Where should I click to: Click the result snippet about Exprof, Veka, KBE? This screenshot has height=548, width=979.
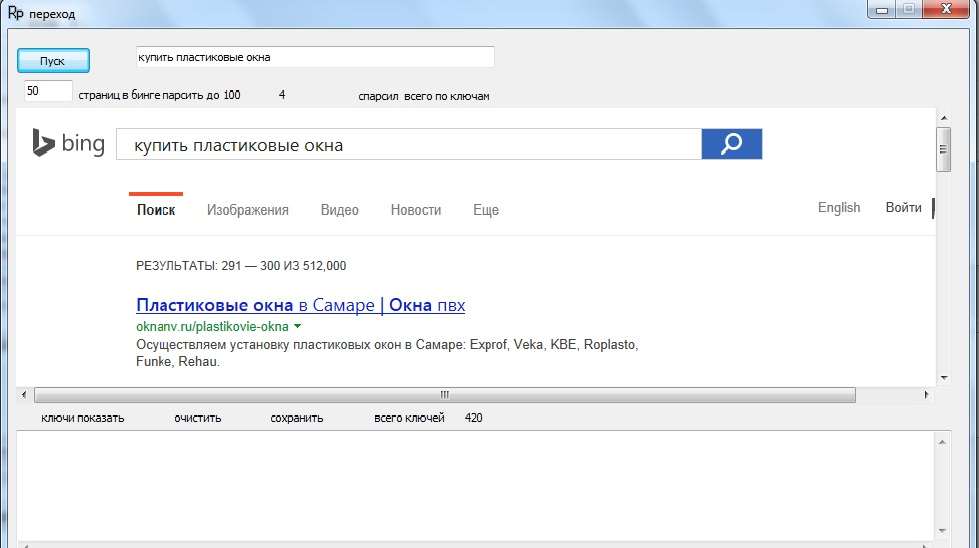(x=387, y=353)
